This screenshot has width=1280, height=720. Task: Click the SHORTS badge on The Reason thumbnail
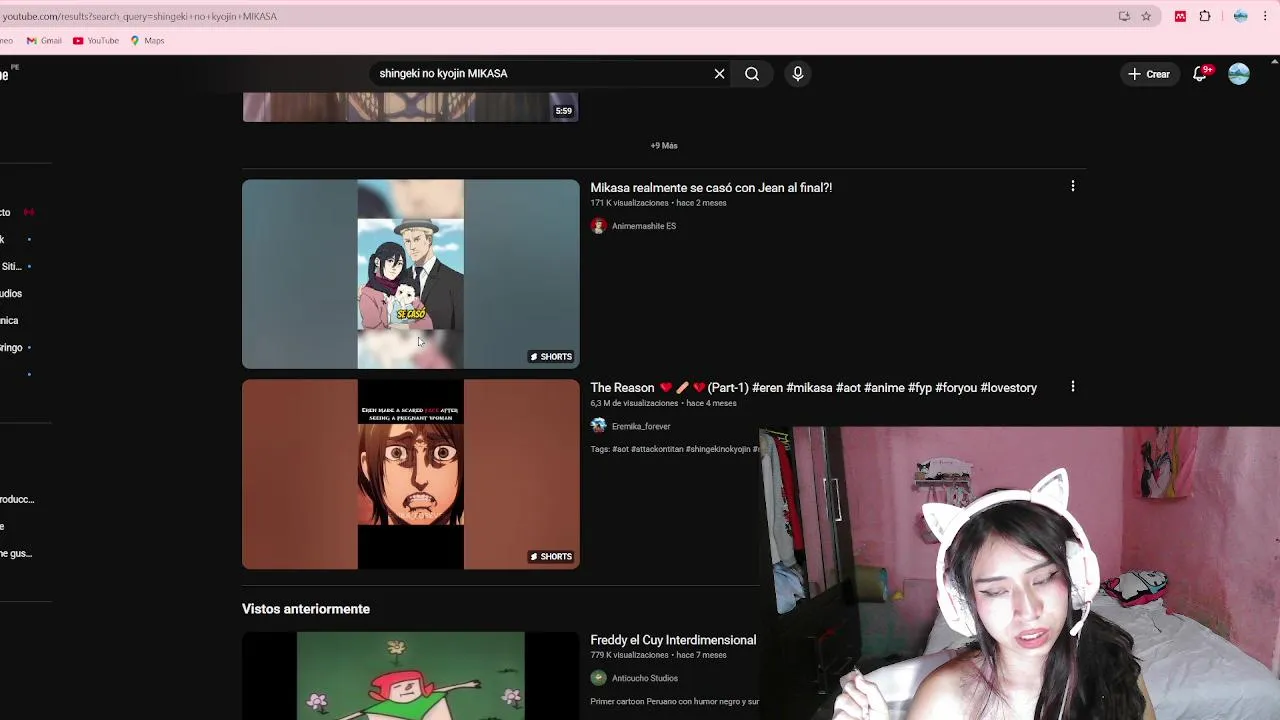(551, 557)
